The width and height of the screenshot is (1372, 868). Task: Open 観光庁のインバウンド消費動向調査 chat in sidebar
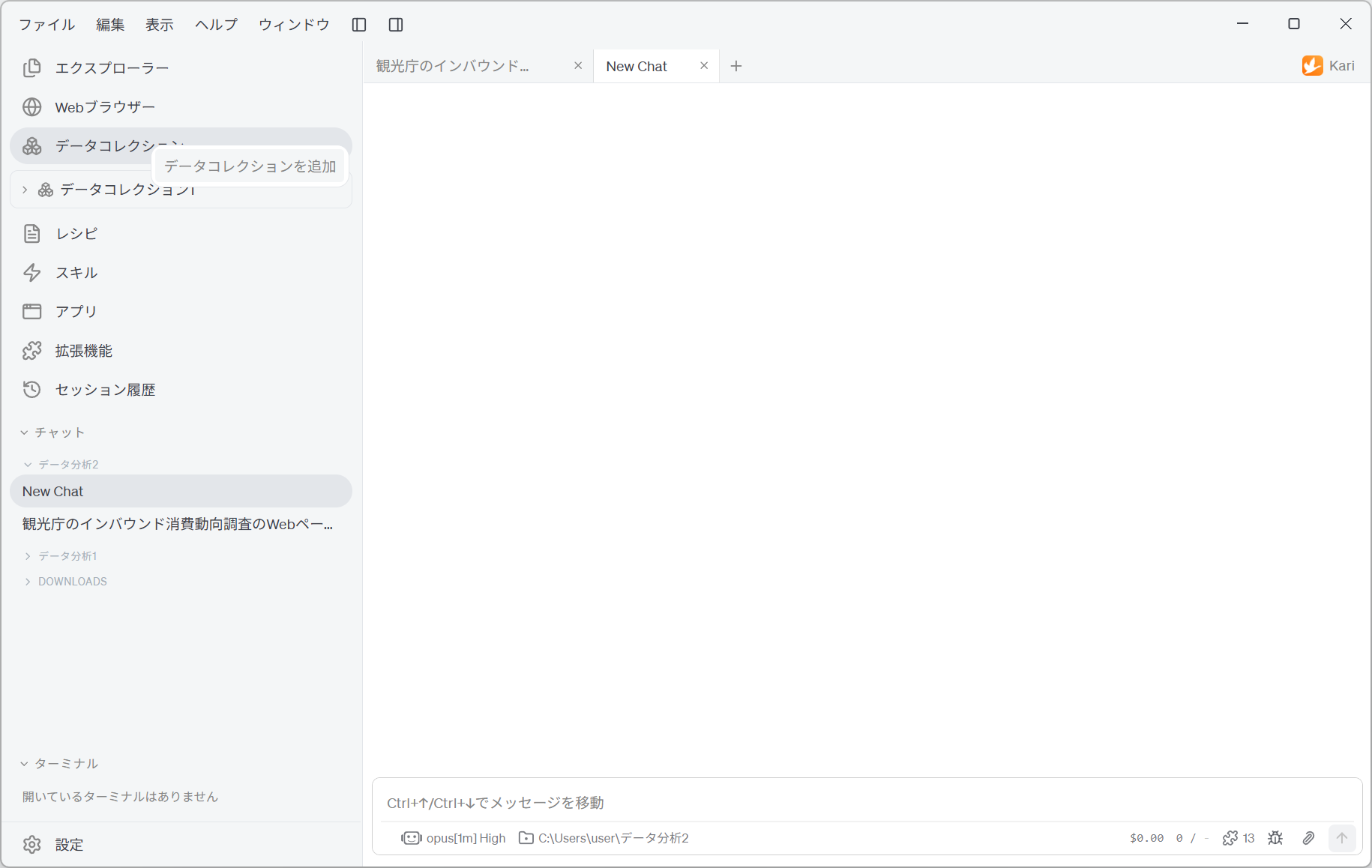point(181,524)
